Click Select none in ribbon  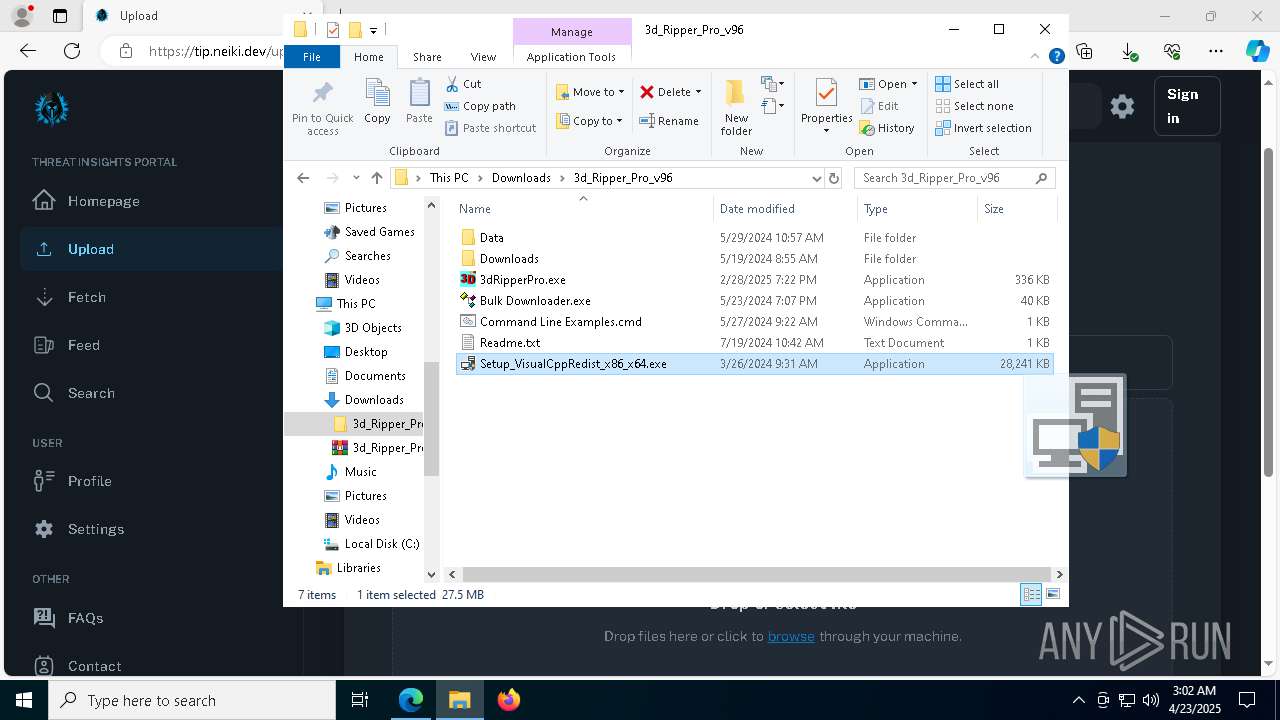tap(974, 106)
